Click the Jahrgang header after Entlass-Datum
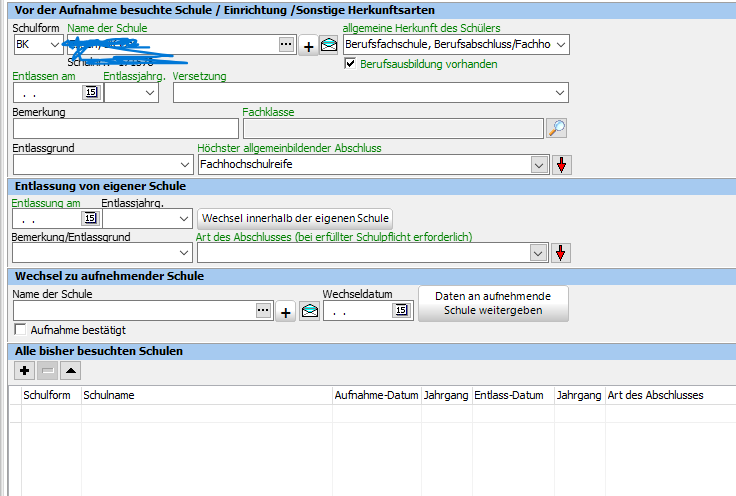Image resolution: width=736 pixels, height=496 pixels. 579,395
